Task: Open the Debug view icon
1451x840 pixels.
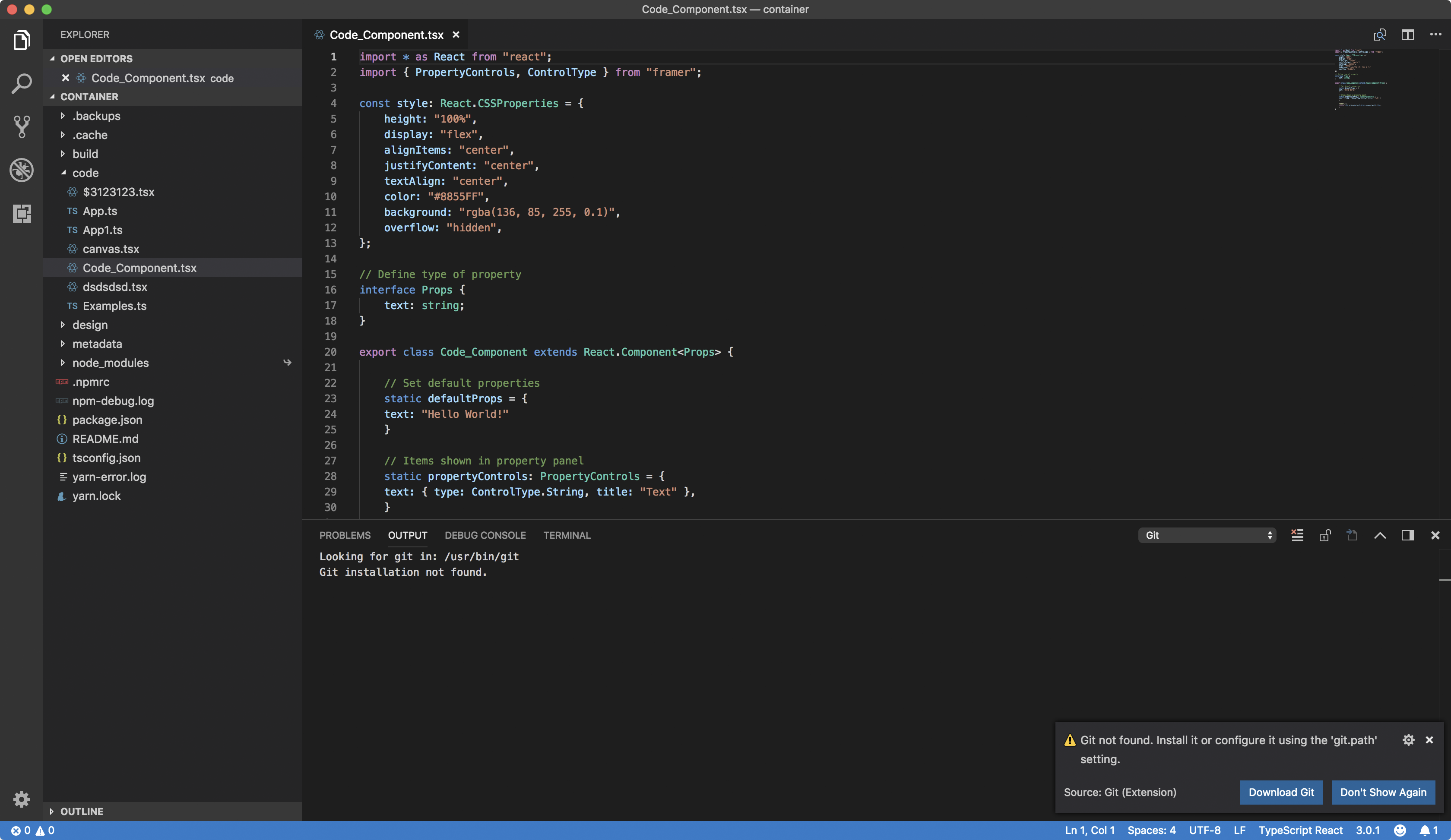Action: click(x=21, y=170)
